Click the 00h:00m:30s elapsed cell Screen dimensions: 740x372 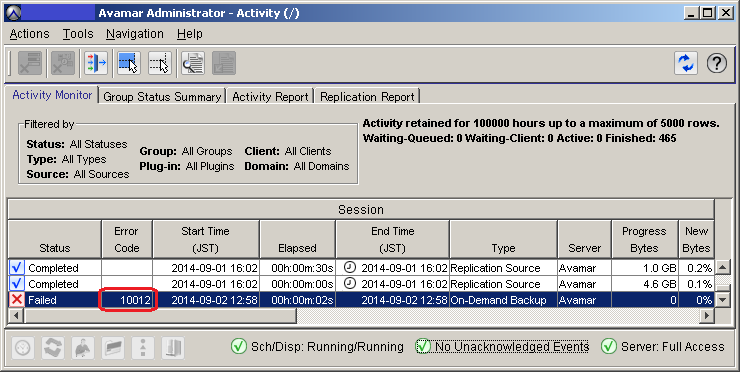pos(297,268)
